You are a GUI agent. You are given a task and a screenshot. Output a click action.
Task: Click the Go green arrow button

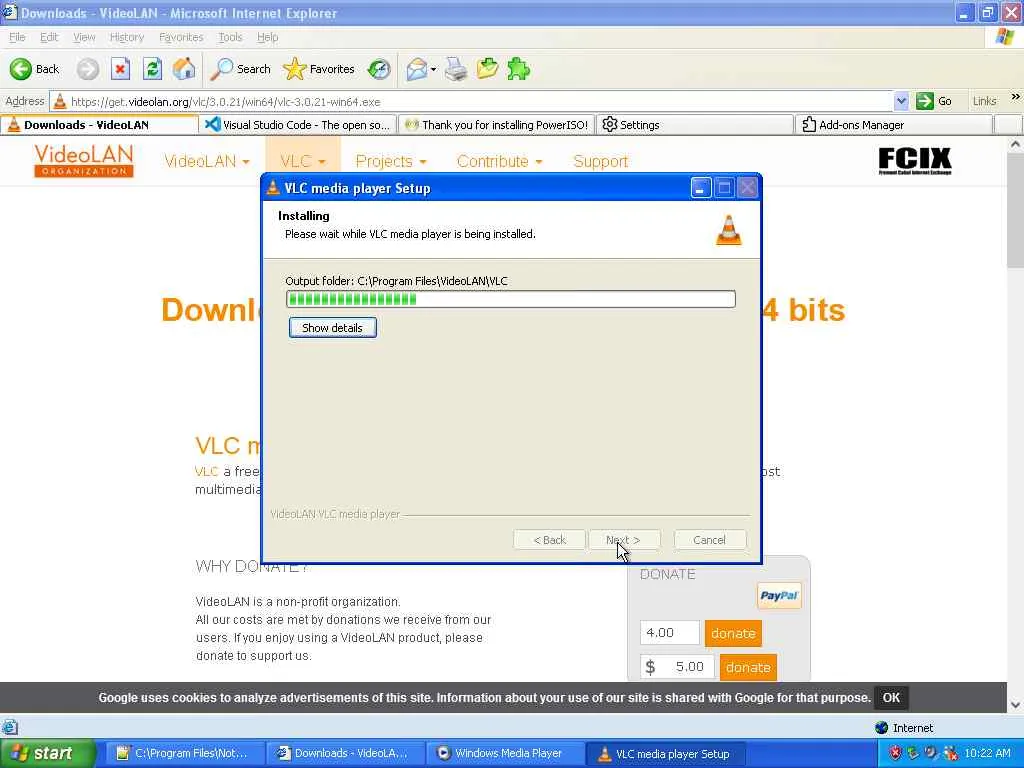click(x=925, y=101)
